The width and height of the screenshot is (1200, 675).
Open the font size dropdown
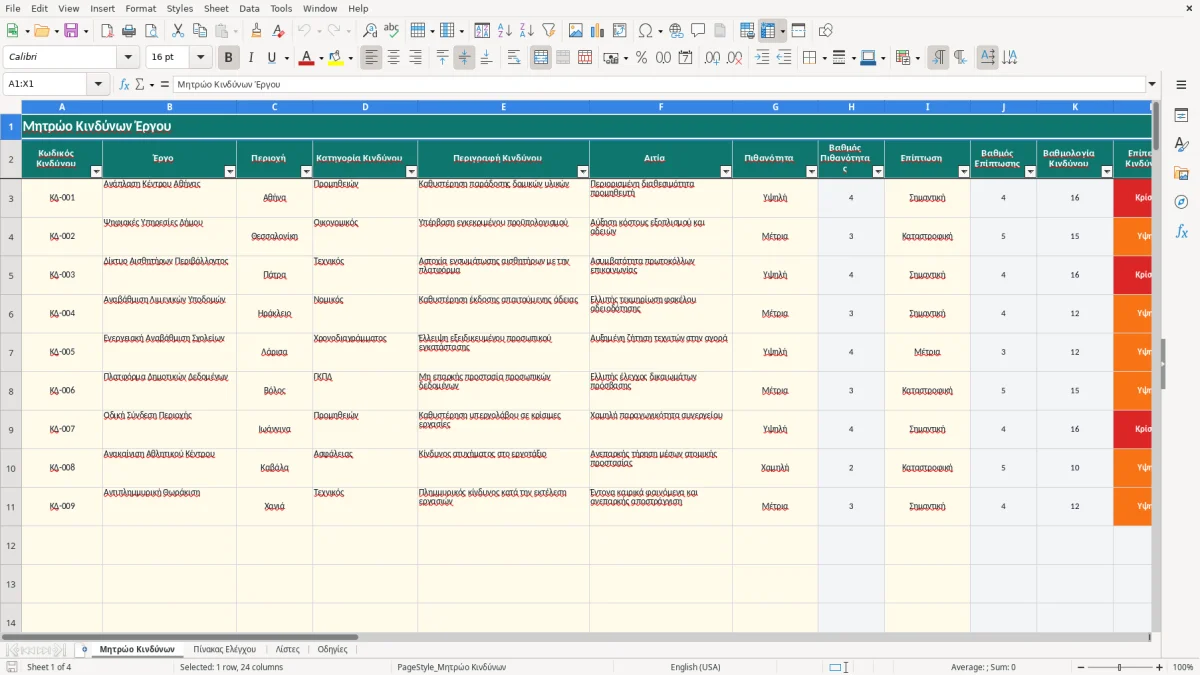click(201, 58)
